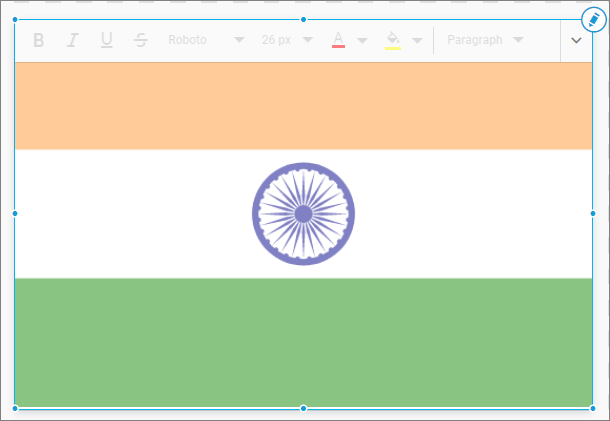The image size is (610, 421).
Task: Click the blue pencil edit icon
Action: coord(593,19)
